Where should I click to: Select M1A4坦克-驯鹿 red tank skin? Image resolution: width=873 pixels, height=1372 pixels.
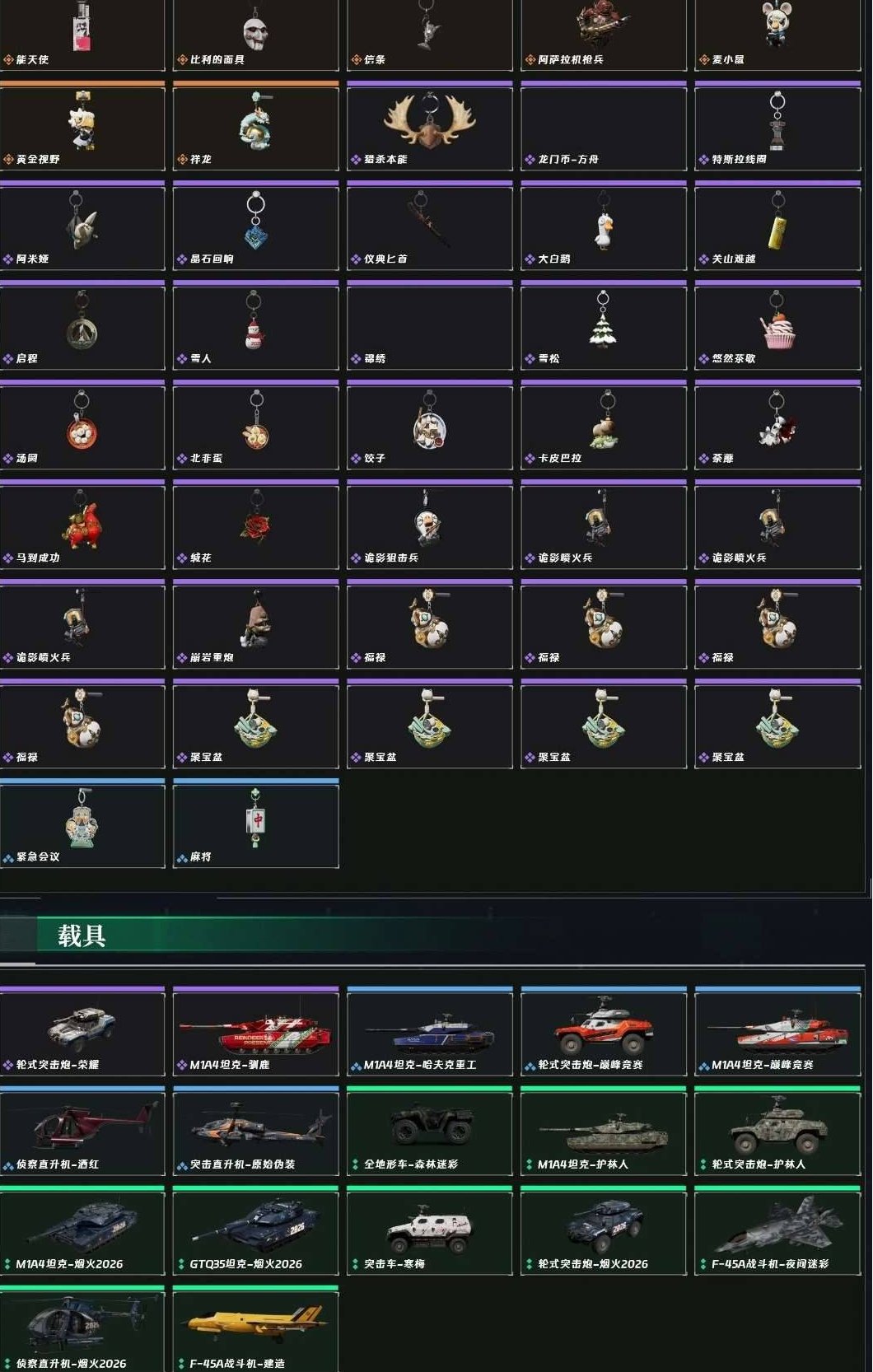(x=256, y=1032)
